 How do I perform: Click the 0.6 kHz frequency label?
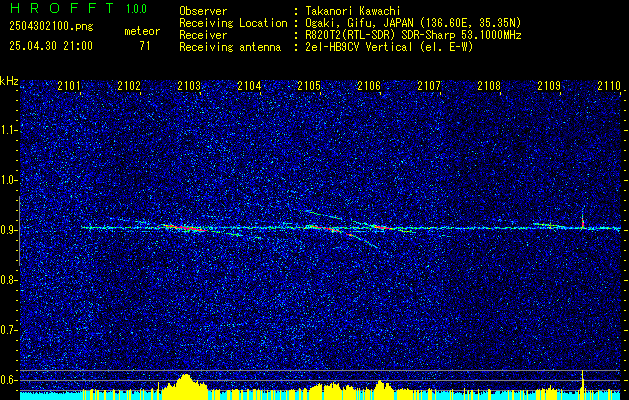8,380
